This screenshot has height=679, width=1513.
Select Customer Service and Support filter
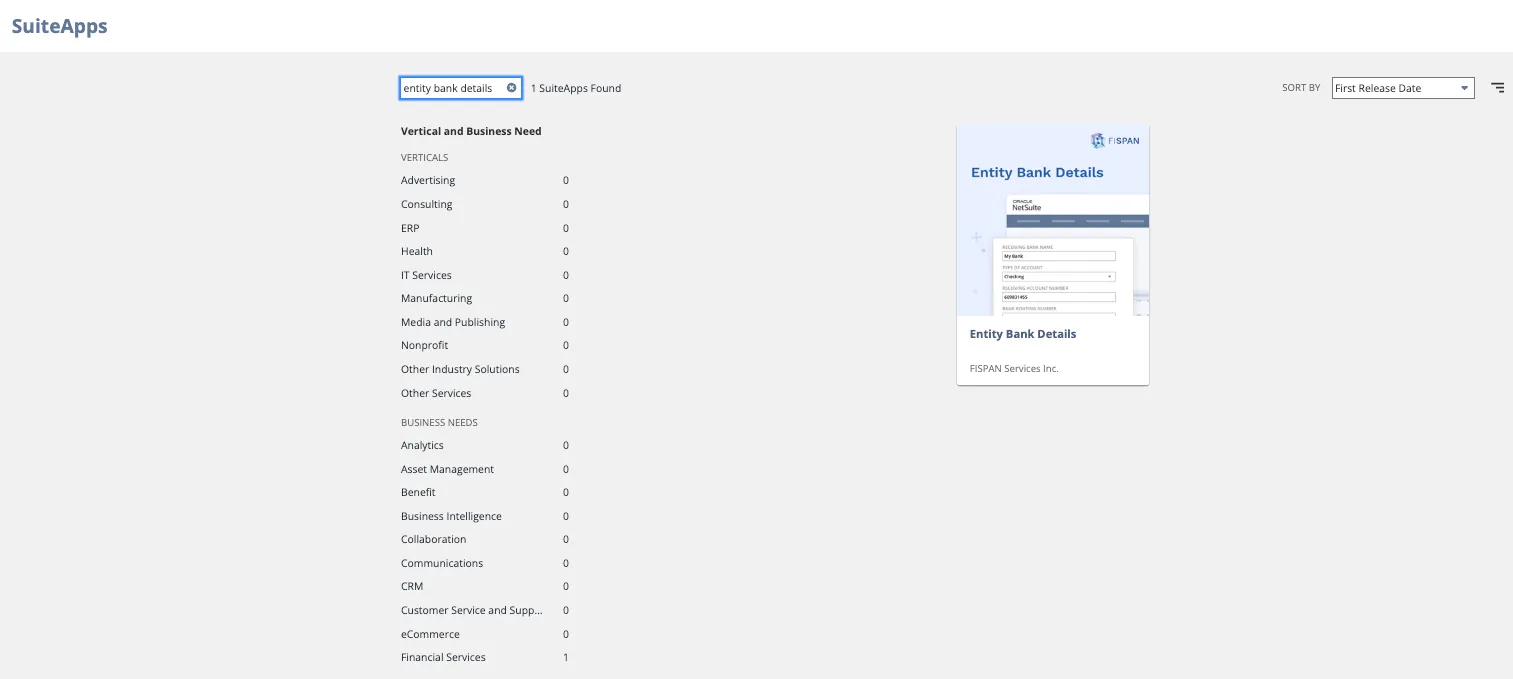point(472,610)
